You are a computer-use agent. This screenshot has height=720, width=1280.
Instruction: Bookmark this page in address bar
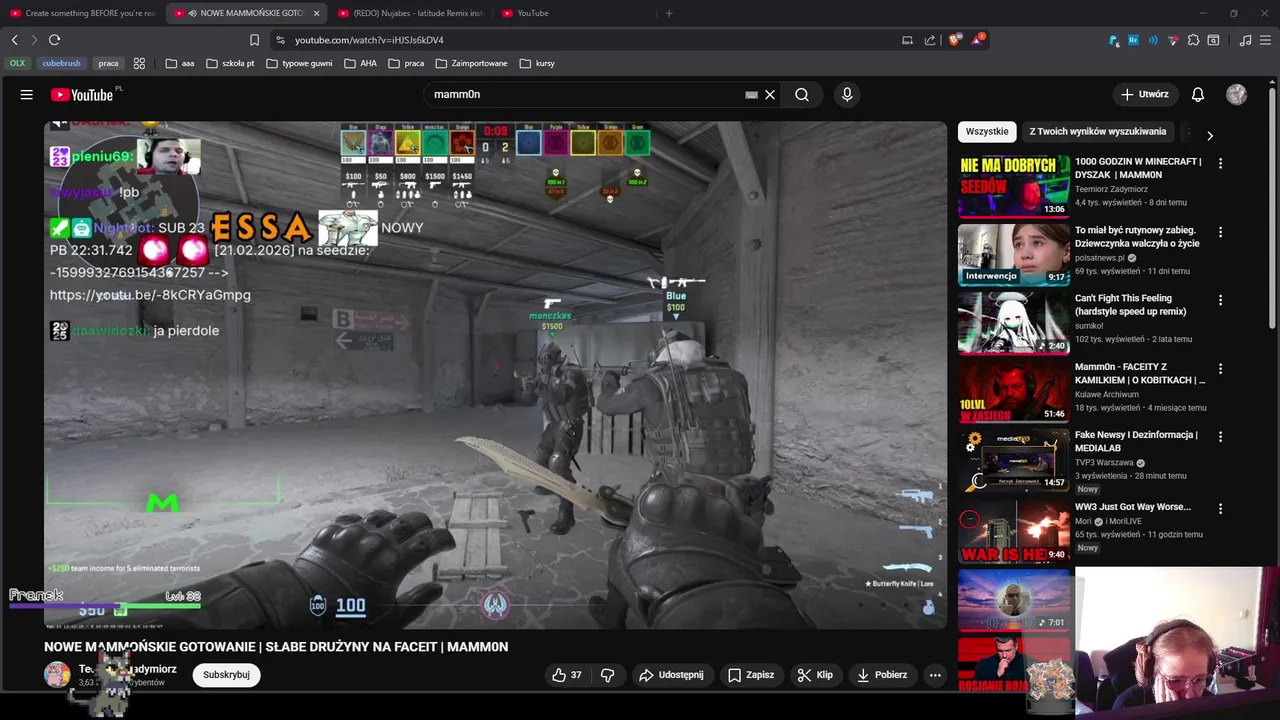pos(254,40)
